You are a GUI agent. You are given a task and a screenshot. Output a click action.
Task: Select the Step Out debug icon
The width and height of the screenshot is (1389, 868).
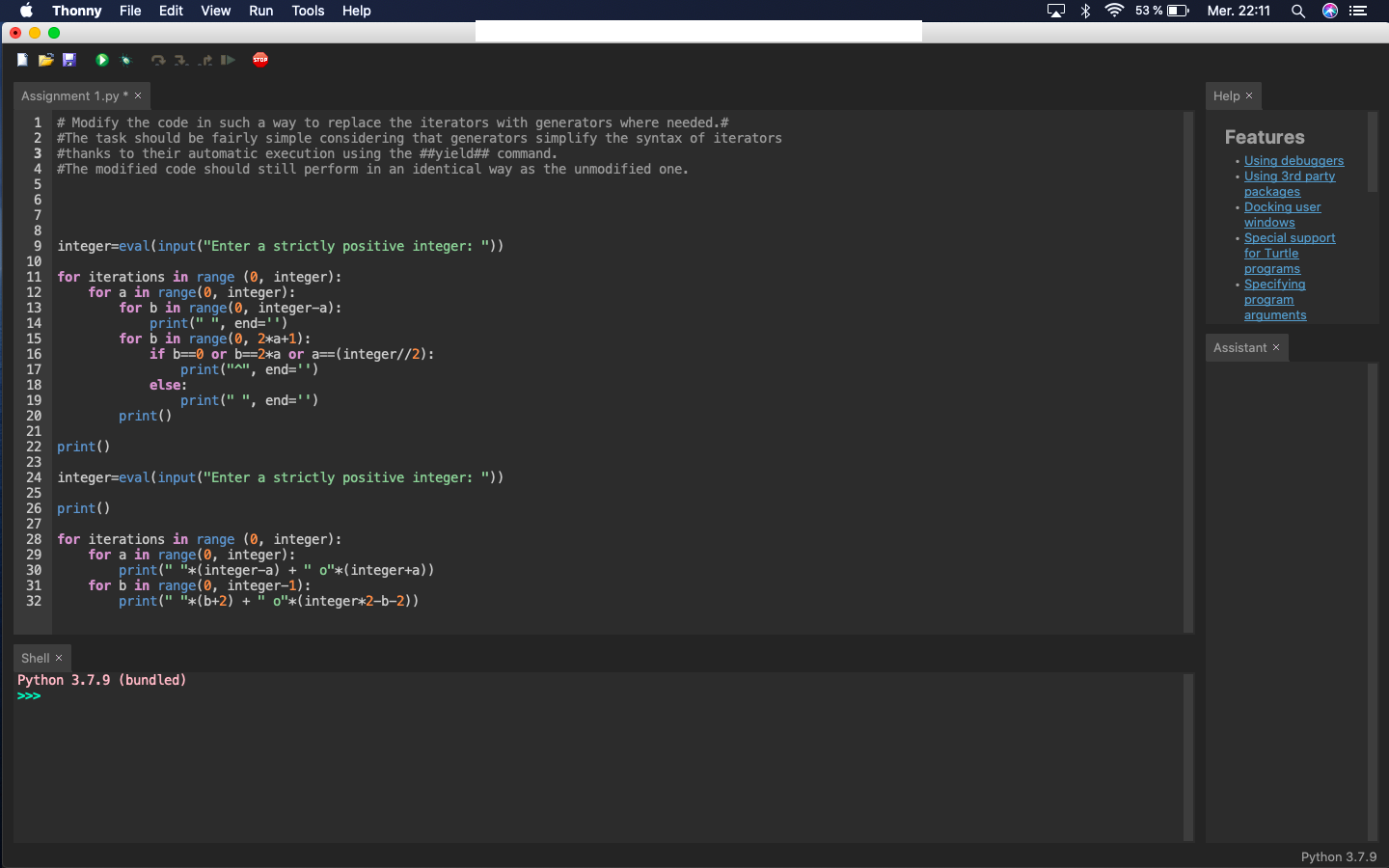pyautogui.click(x=204, y=60)
